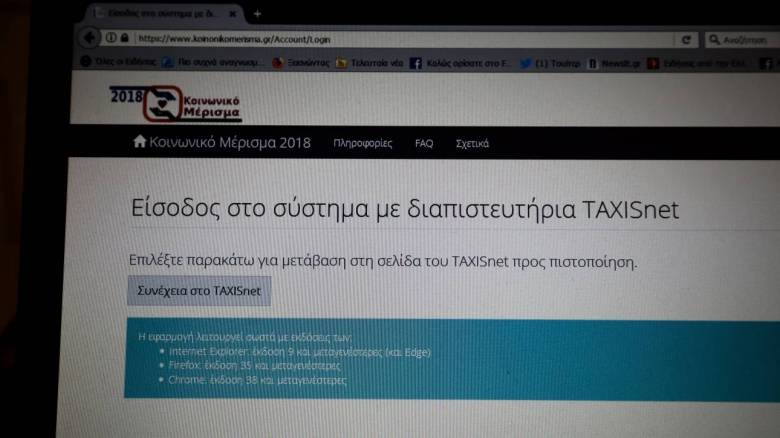Click the Internet Explorer version line
This screenshot has height=438, width=780.
click(299, 352)
